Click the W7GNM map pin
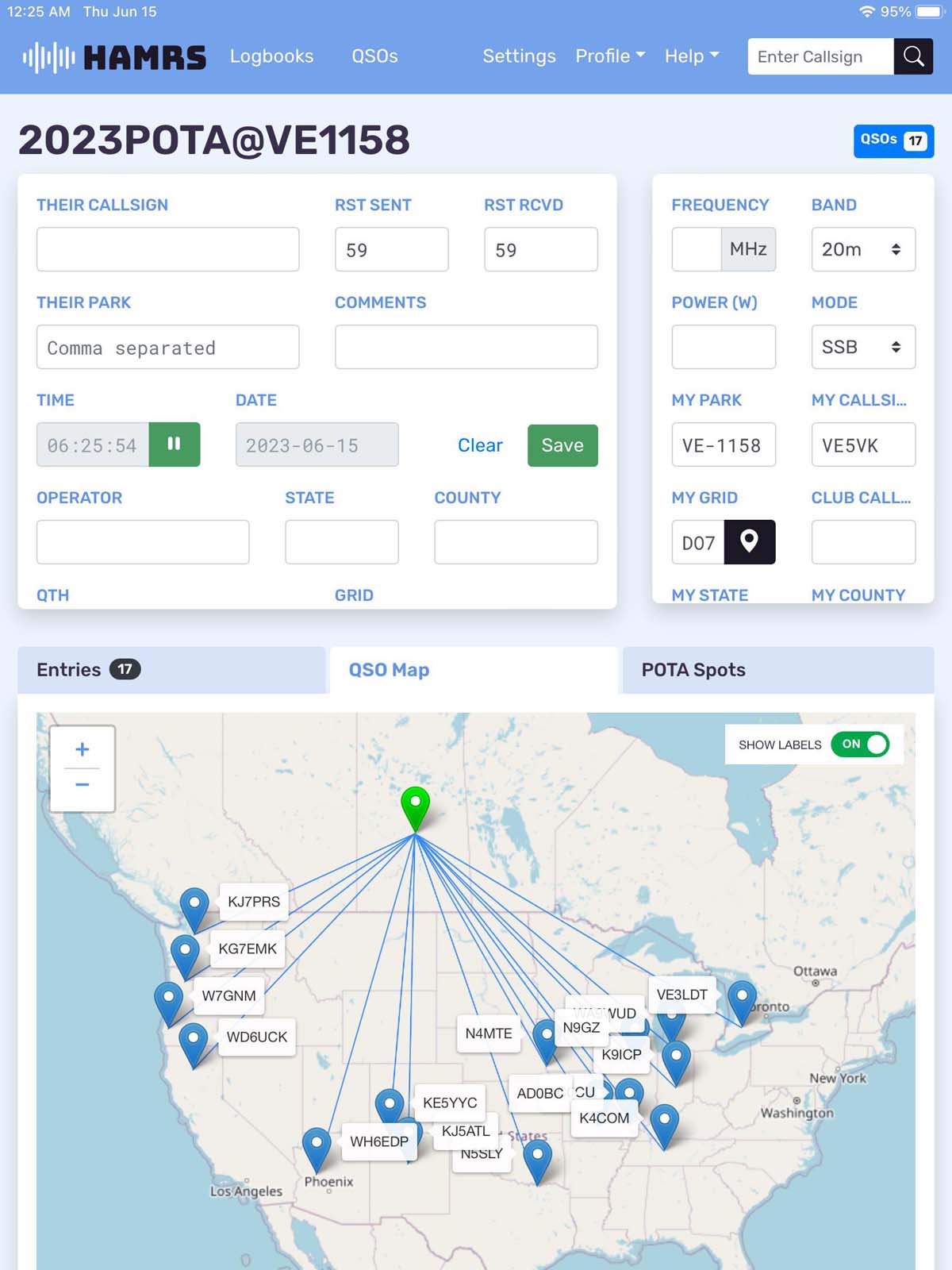 point(168,1003)
